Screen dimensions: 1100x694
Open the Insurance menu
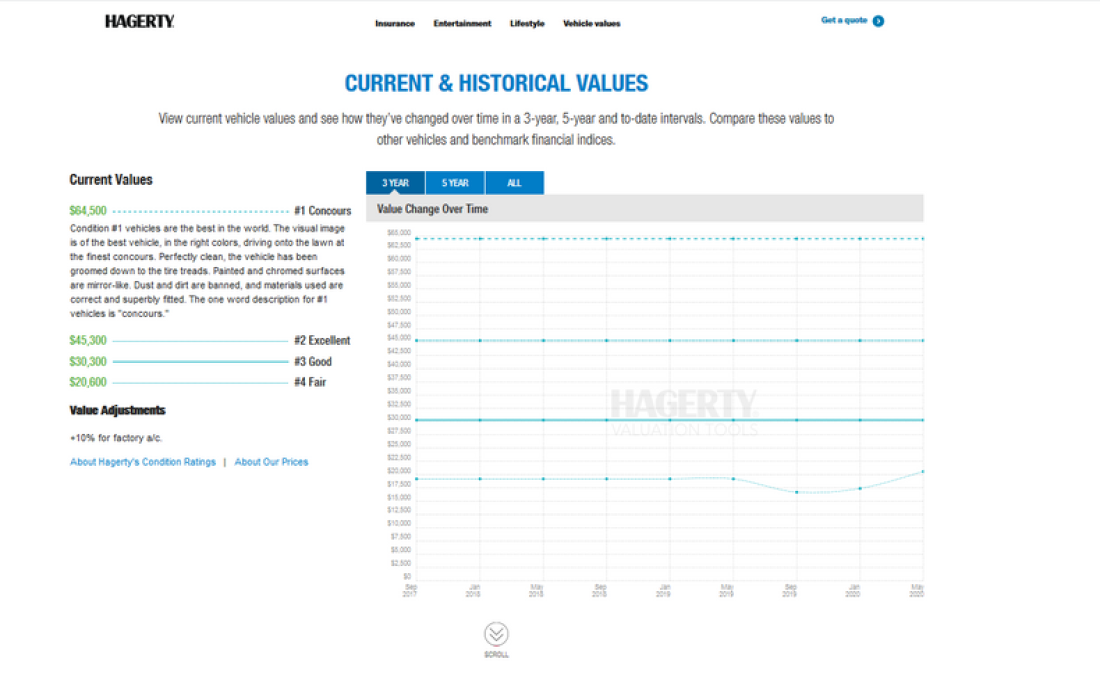click(395, 24)
